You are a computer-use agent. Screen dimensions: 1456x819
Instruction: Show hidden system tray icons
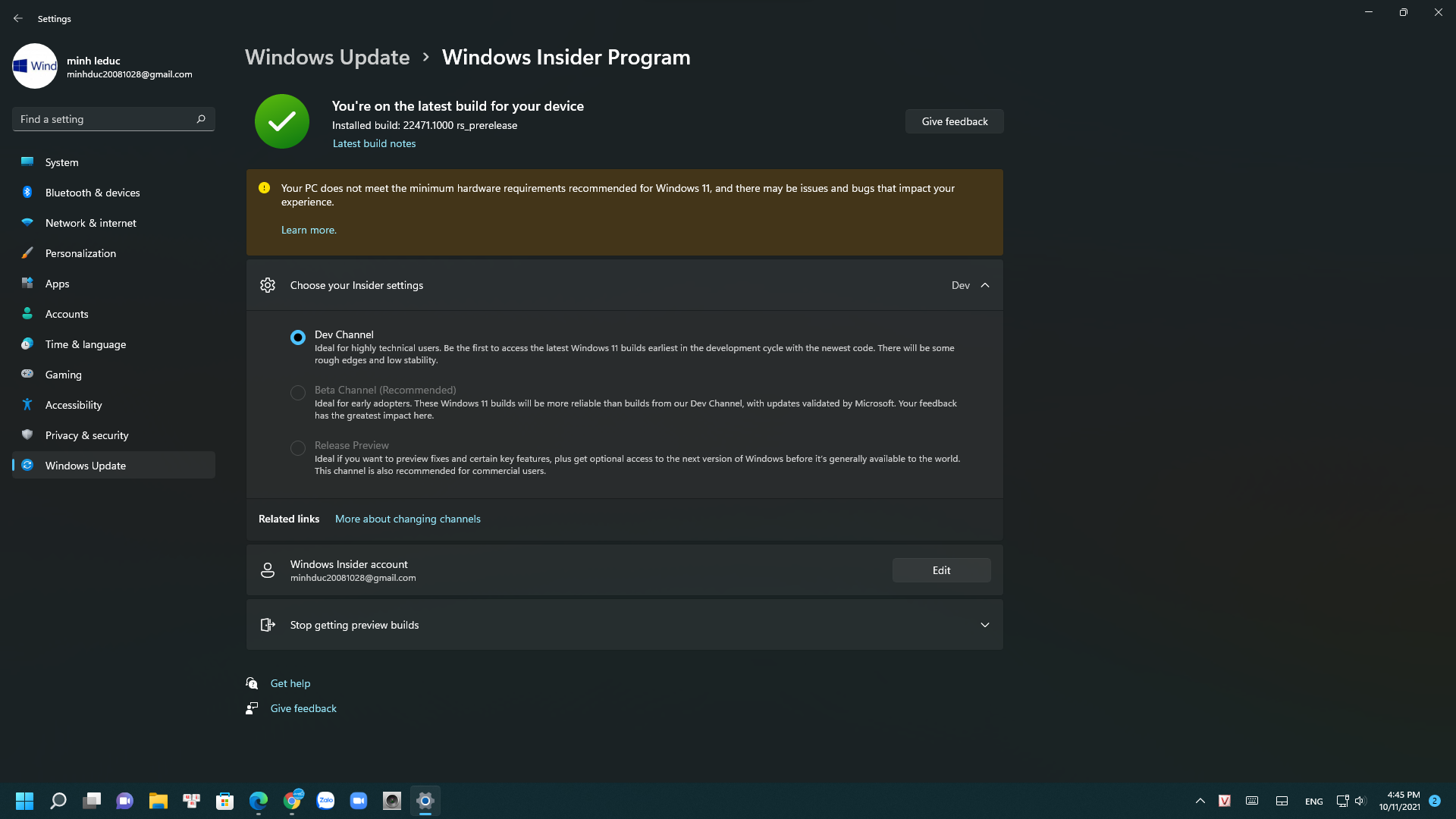1200,801
